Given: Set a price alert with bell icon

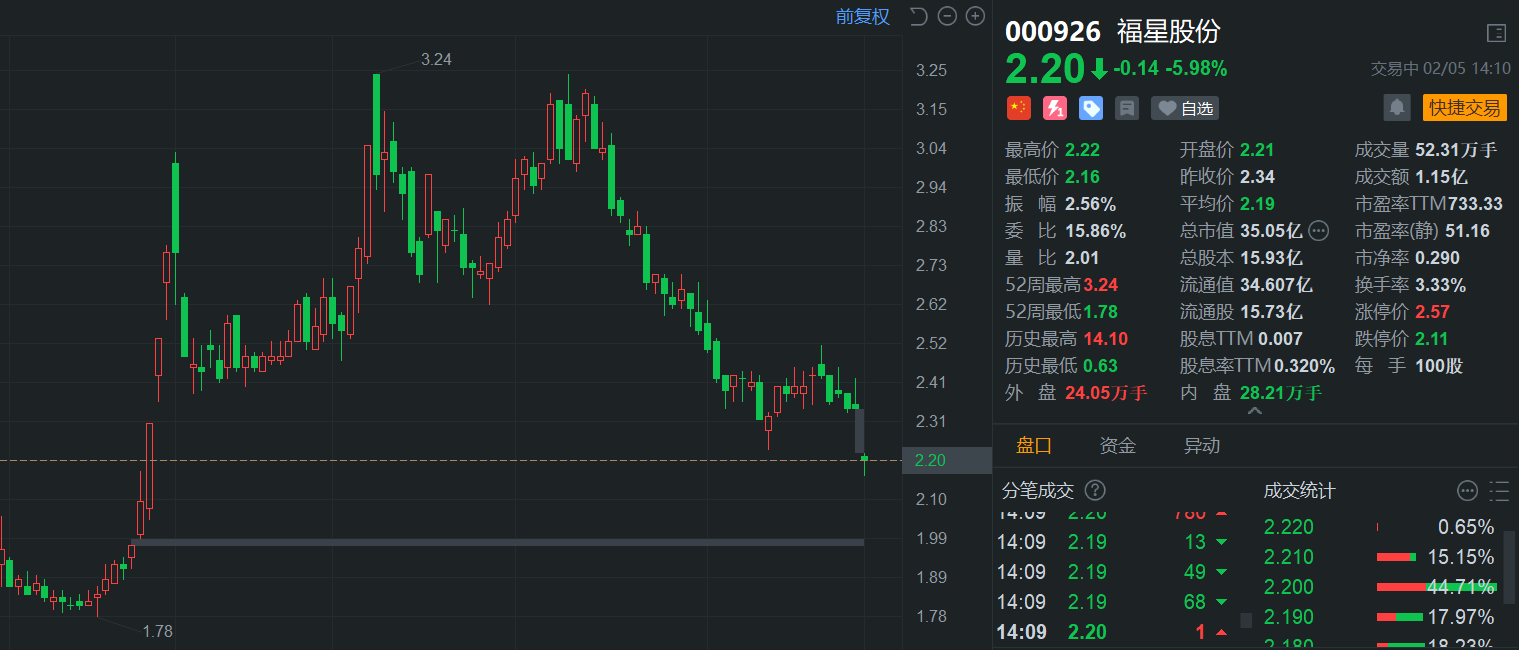Looking at the screenshot, I should (1397, 107).
